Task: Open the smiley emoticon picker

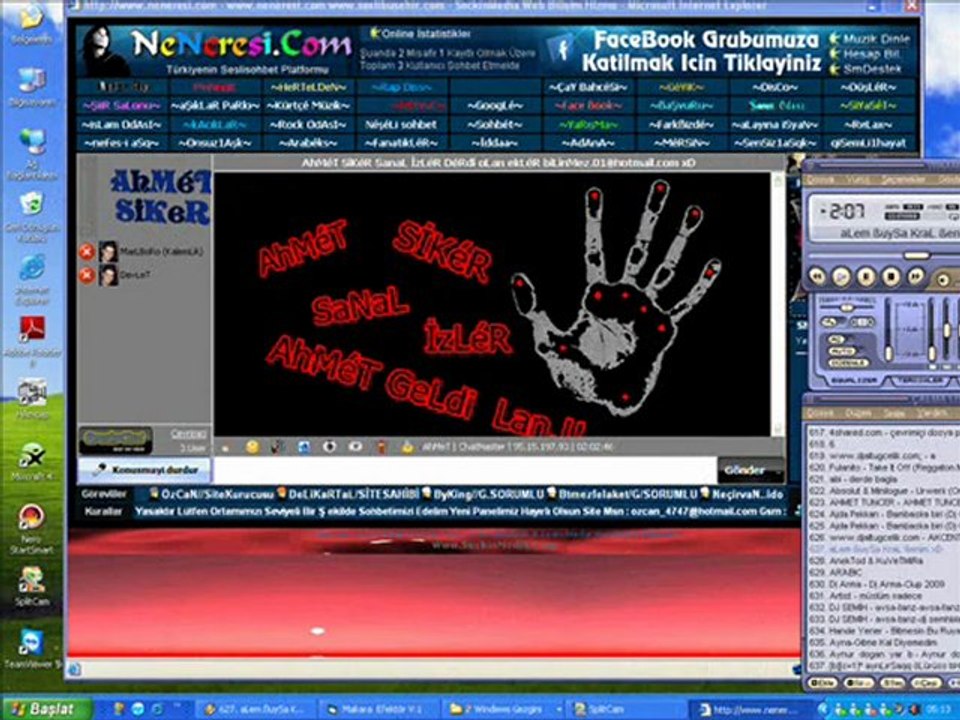Action: click(252, 447)
